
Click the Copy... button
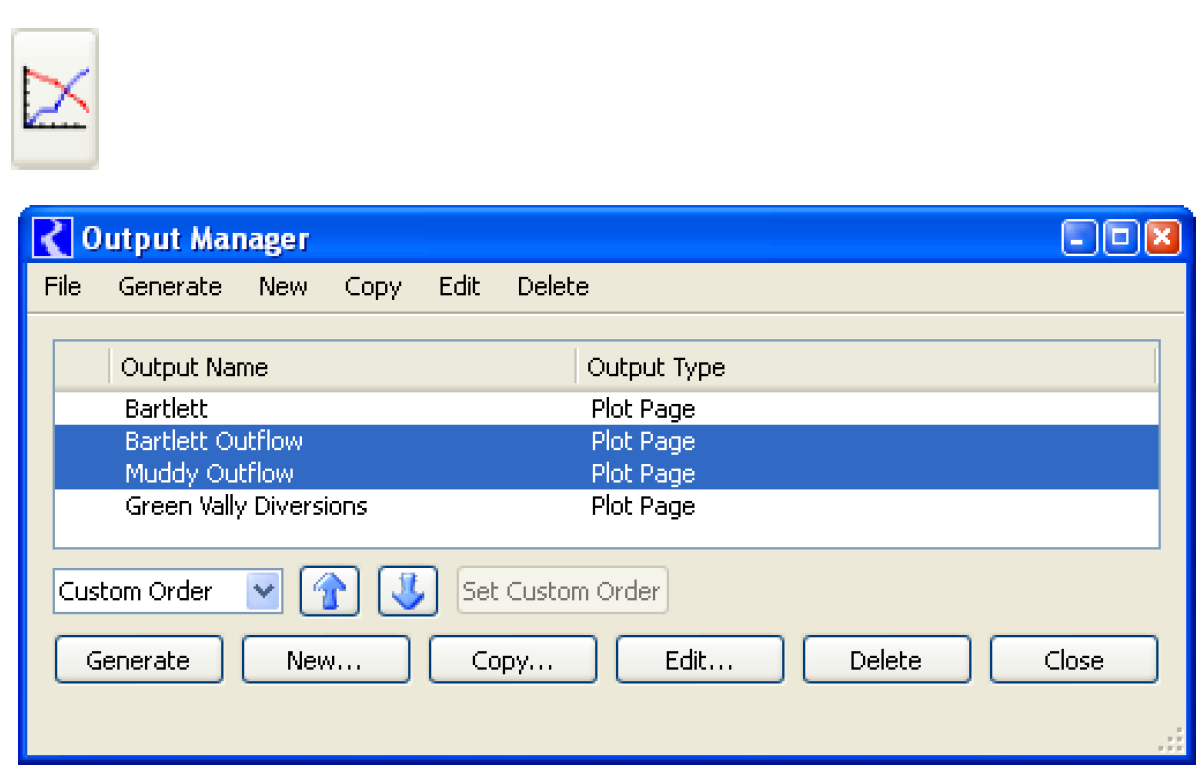click(x=512, y=660)
